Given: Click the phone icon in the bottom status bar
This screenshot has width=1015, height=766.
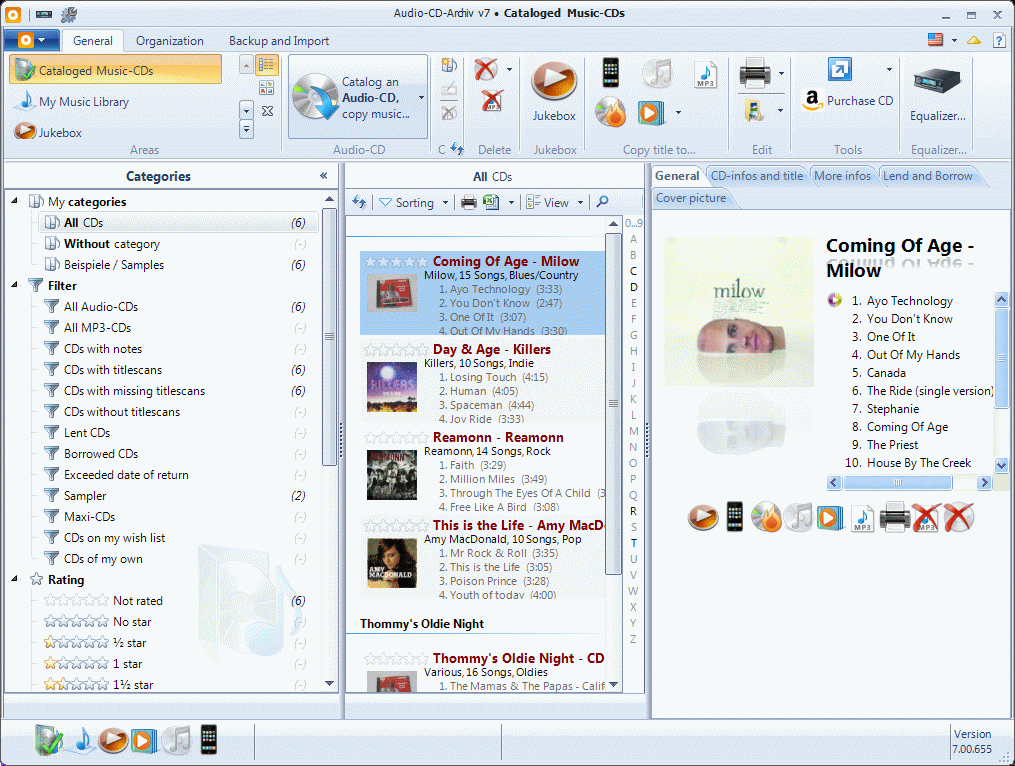Looking at the screenshot, I should tap(208, 739).
